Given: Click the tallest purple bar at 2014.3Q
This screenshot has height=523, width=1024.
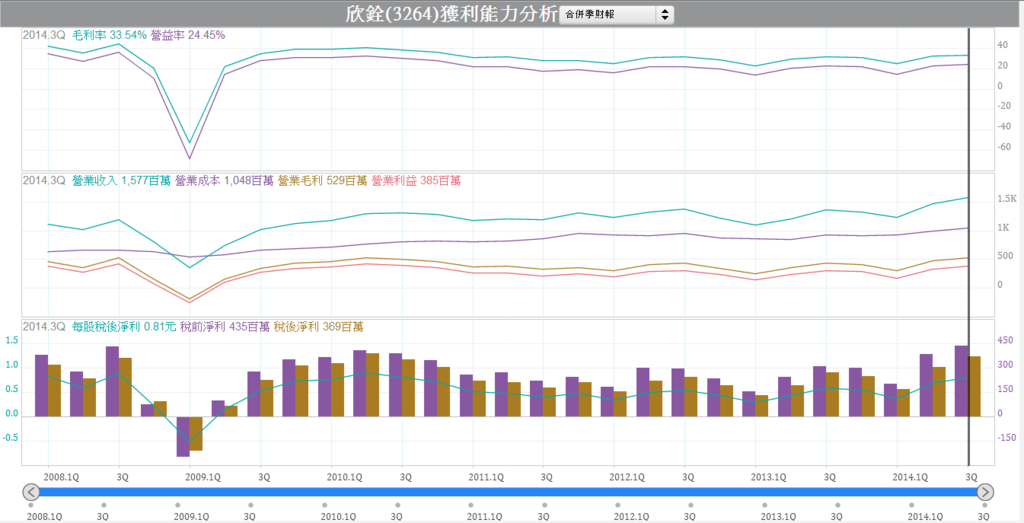Looking at the screenshot, I should [961, 381].
